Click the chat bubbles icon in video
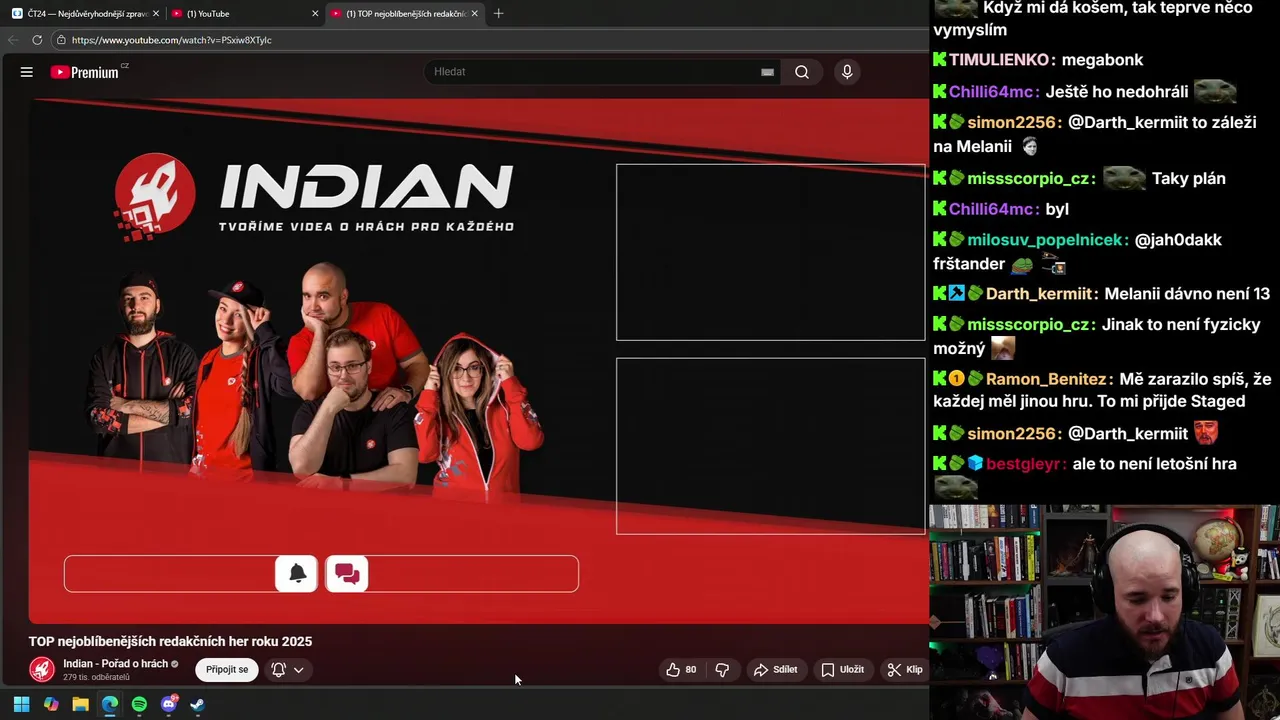The width and height of the screenshot is (1280, 720). [347, 574]
